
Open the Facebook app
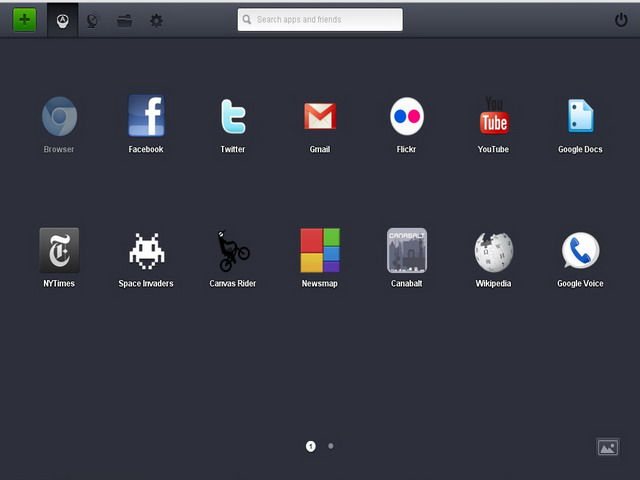(146, 116)
